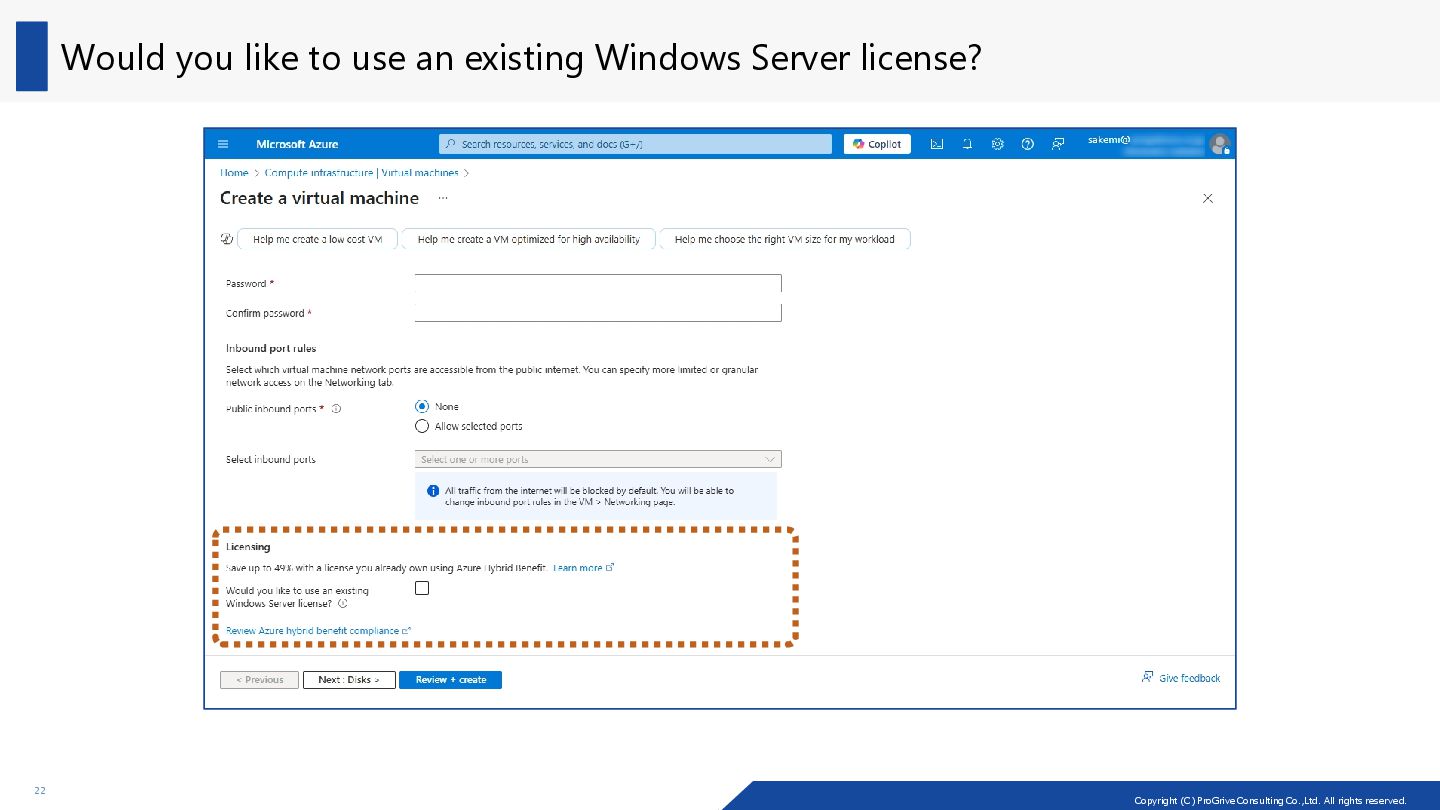Screen dimensions: 1440x810
Task: Open the Help question mark icon
Action: pos(1027,144)
